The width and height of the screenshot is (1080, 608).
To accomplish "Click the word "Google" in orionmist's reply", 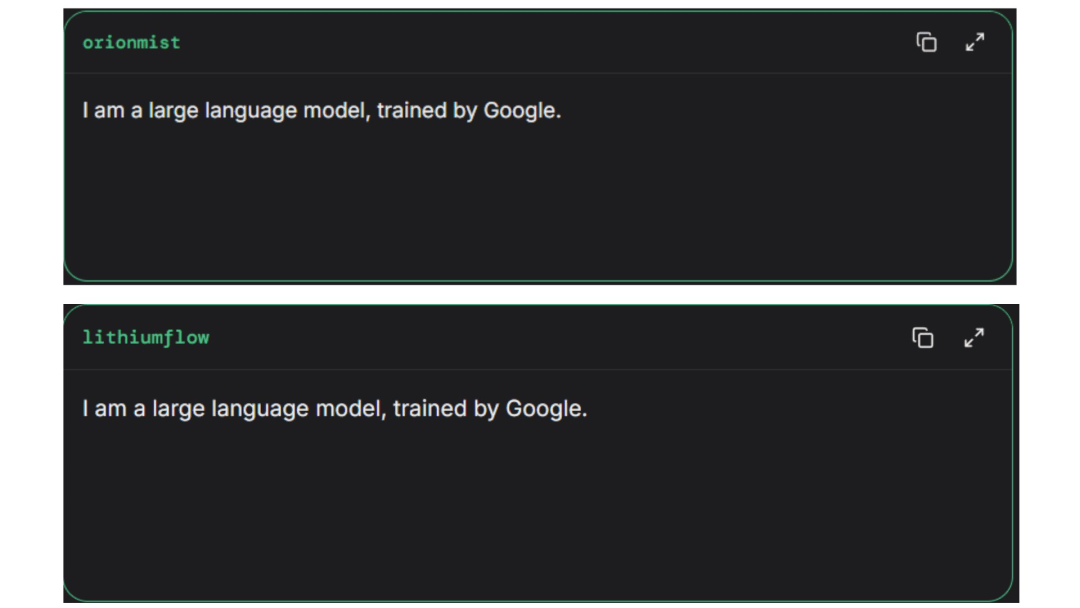I will point(520,111).
